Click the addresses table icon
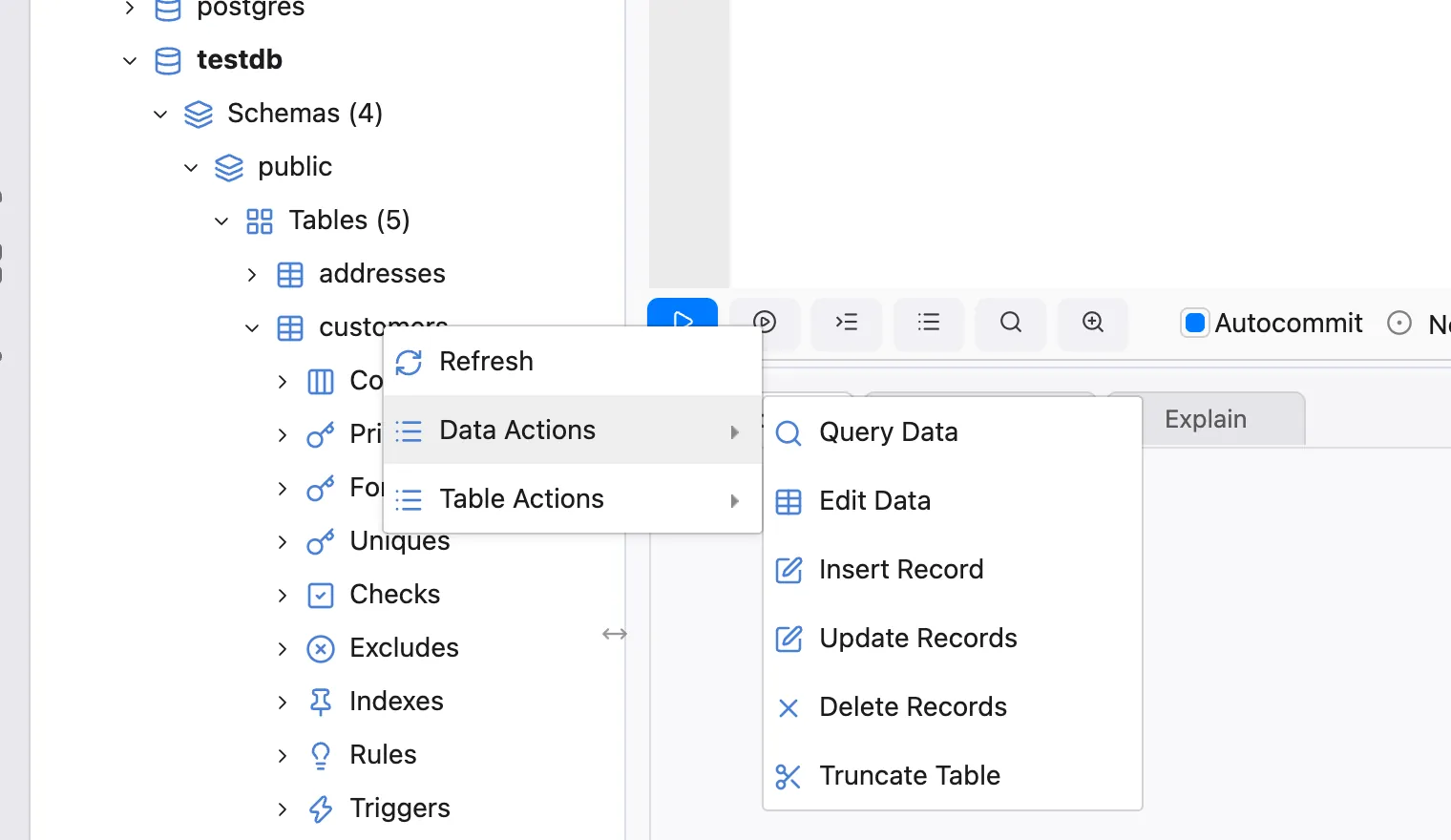The image size is (1451, 840). (x=290, y=275)
